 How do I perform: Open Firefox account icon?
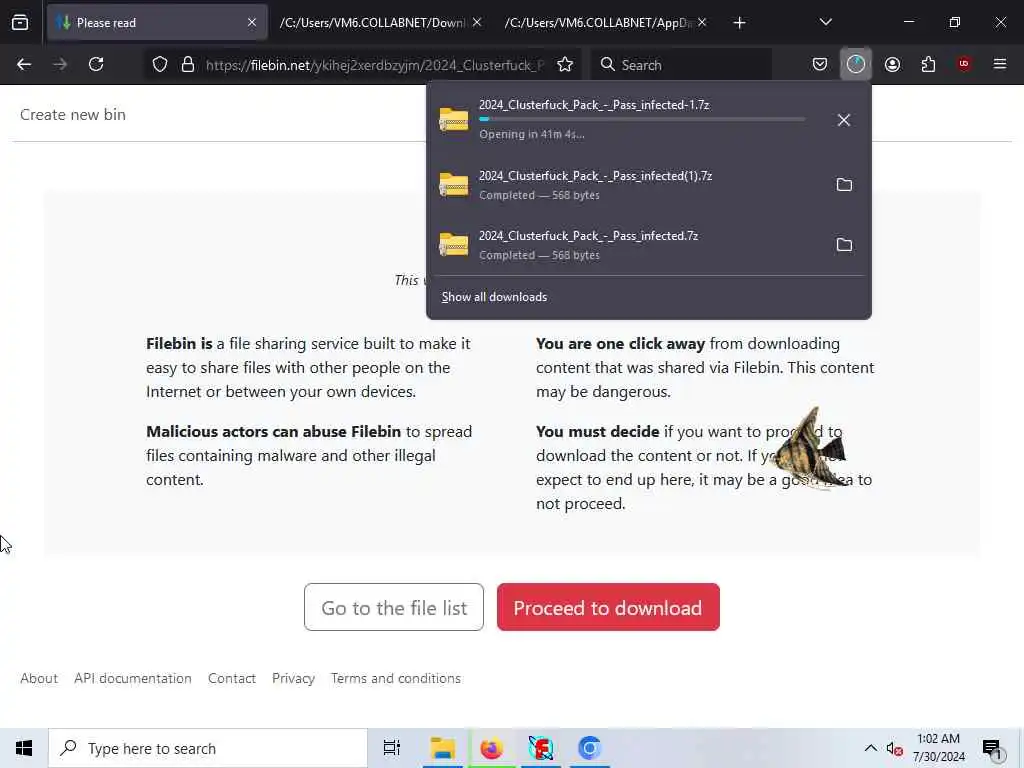pyautogui.click(x=892, y=65)
